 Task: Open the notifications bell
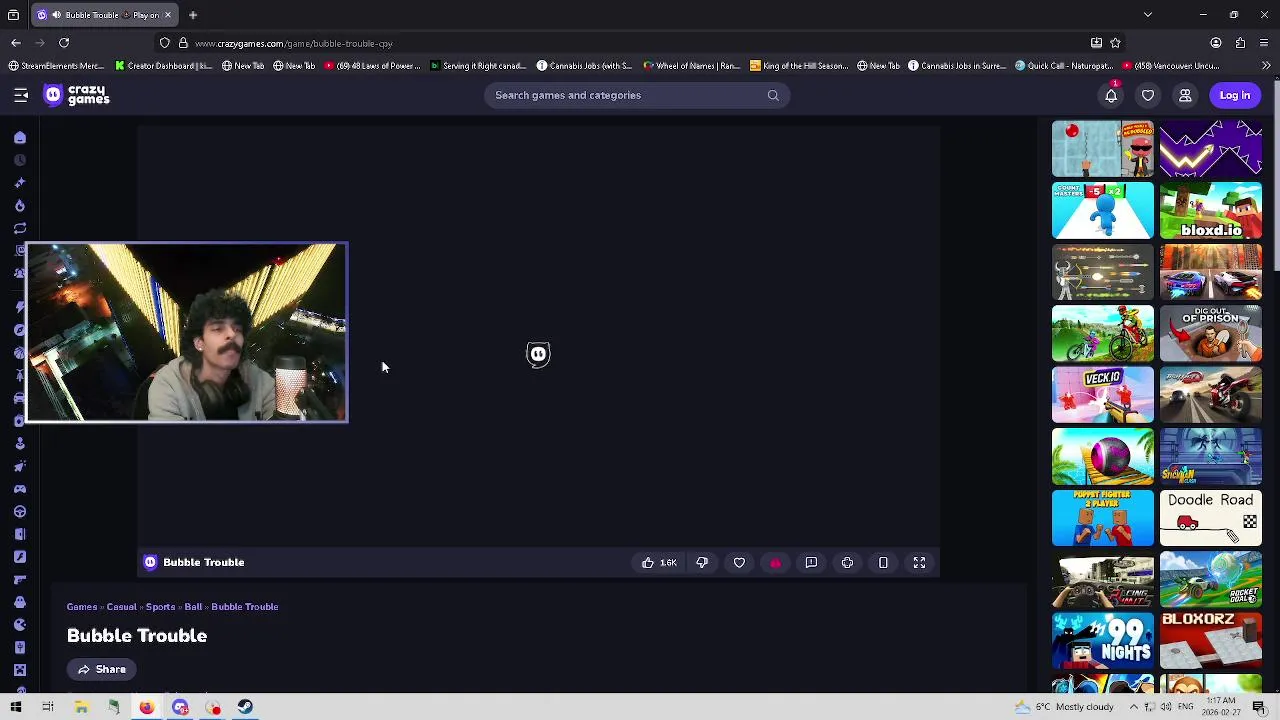pyautogui.click(x=1111, y=95)
